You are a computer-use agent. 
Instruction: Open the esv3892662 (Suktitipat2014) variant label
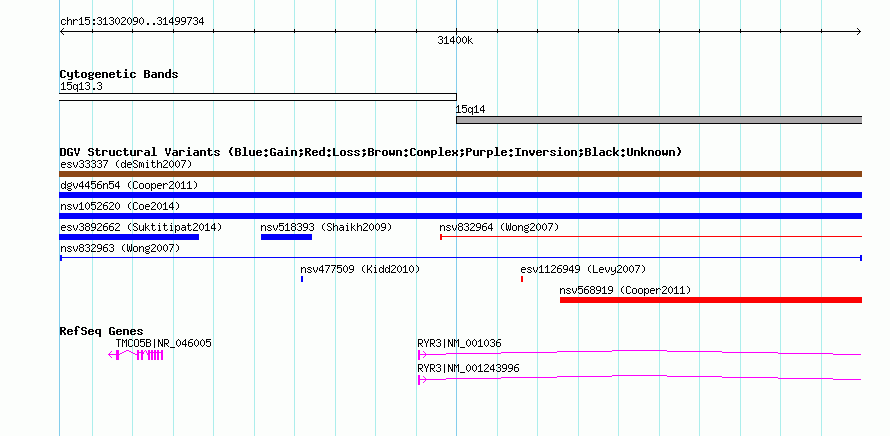[x=141, y=228]
